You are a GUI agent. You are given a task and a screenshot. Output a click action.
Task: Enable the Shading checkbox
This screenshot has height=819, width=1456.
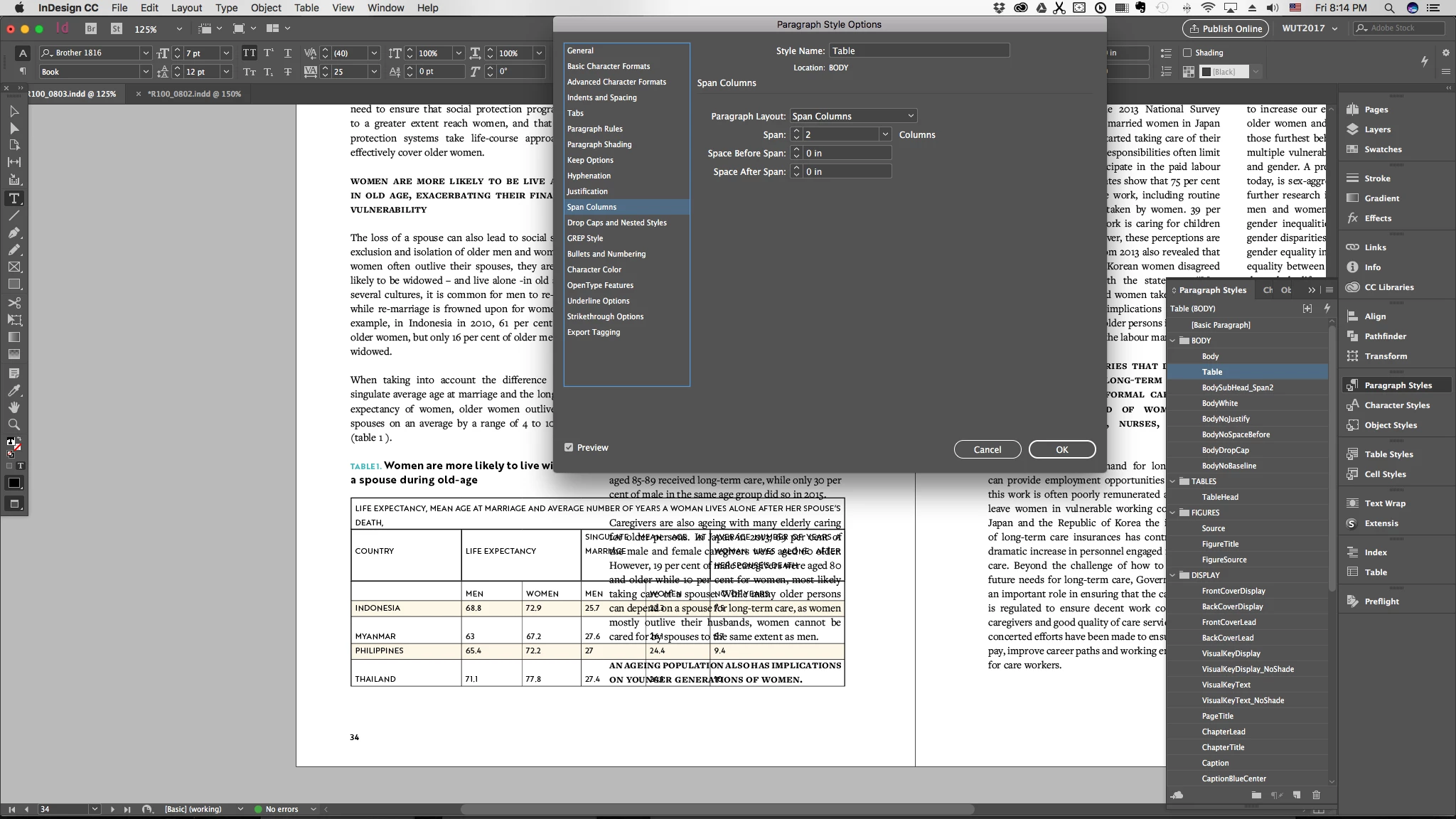(1187, 53)
